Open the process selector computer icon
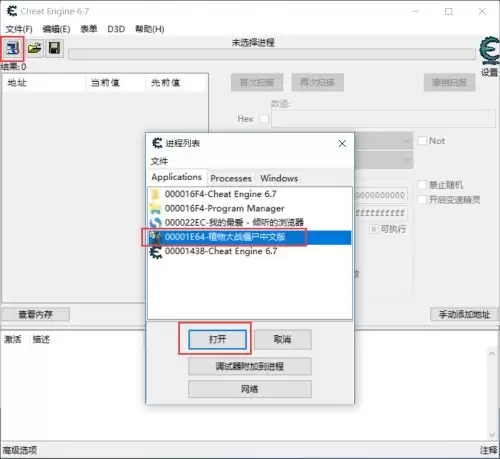The width and height of the screenshot is (500, 459). (12, 49)
